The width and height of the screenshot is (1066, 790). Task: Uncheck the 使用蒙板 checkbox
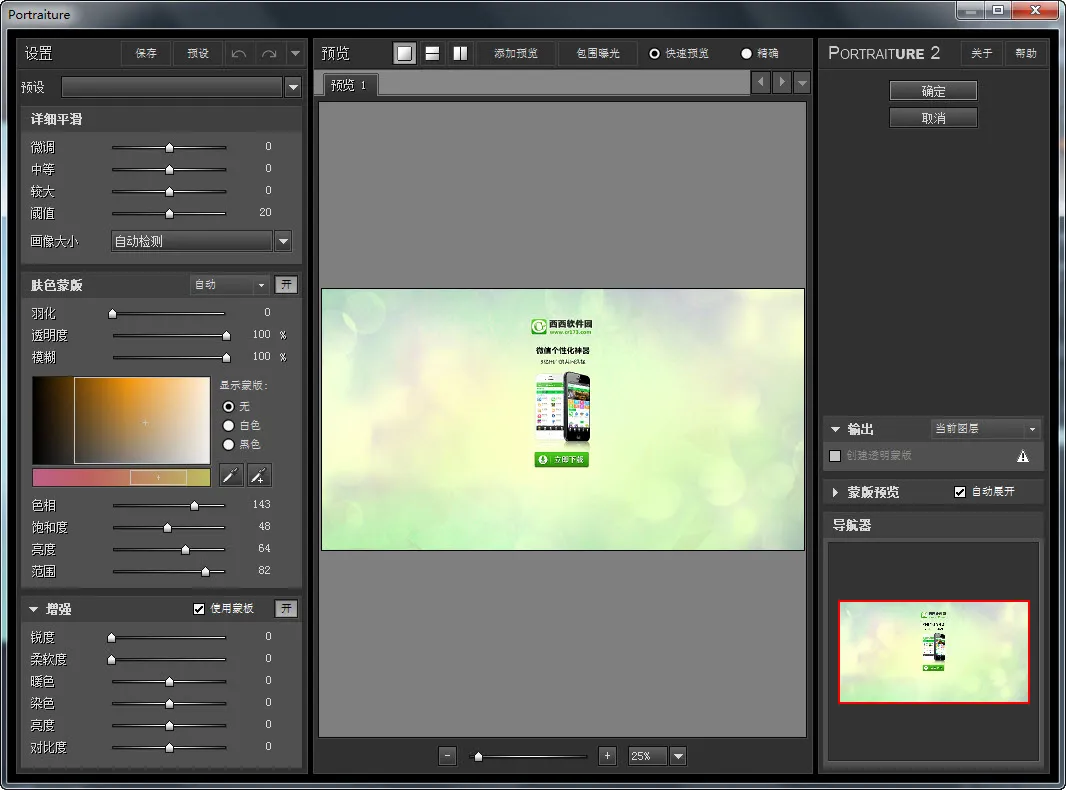tap(199, 609)
